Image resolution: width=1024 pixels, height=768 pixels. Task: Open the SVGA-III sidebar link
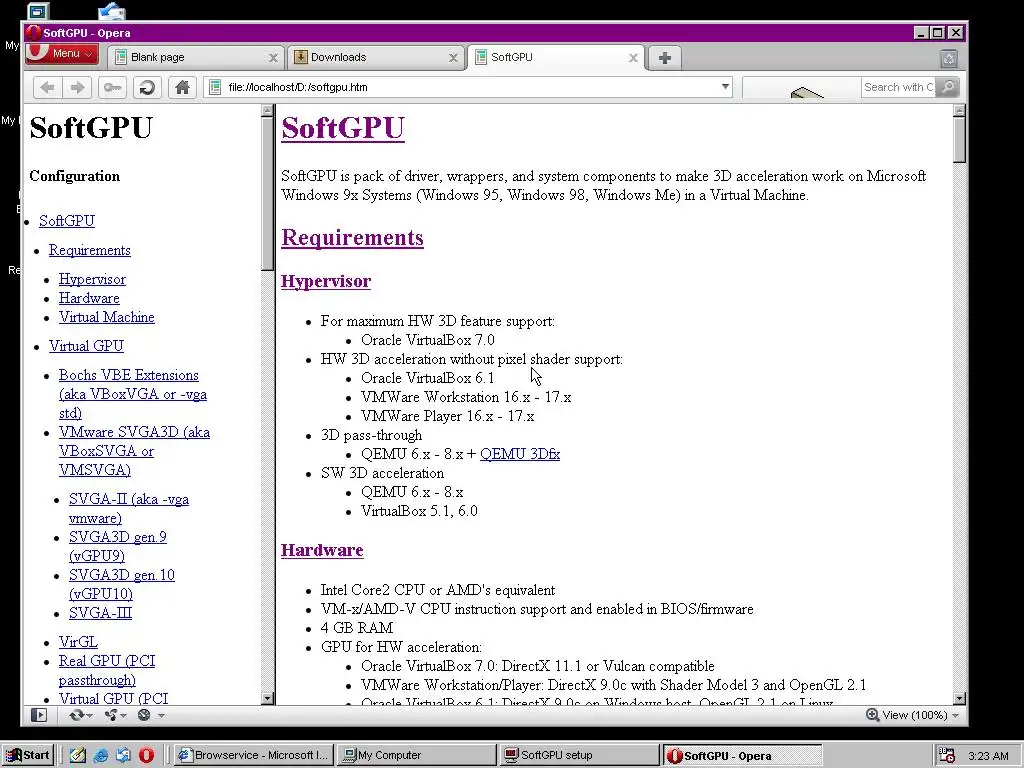[x=100, y=613]
